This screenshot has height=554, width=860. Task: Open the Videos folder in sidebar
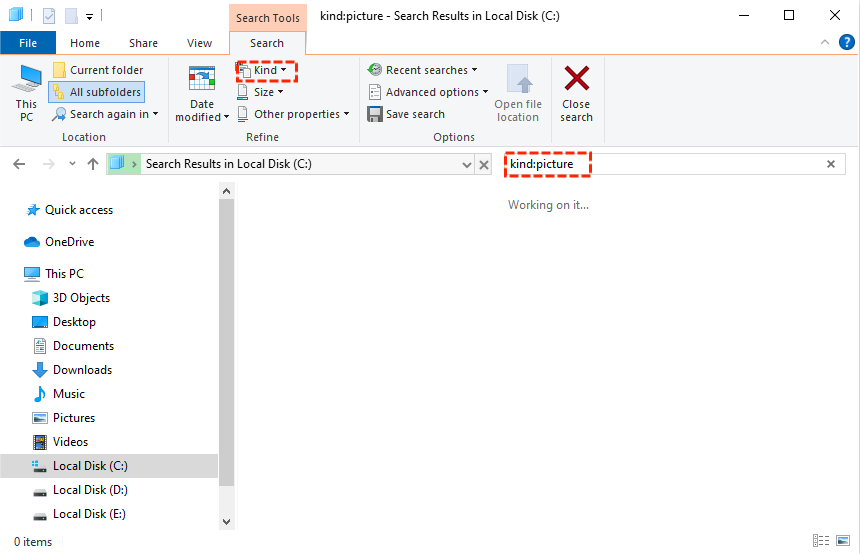pos(60,442)
